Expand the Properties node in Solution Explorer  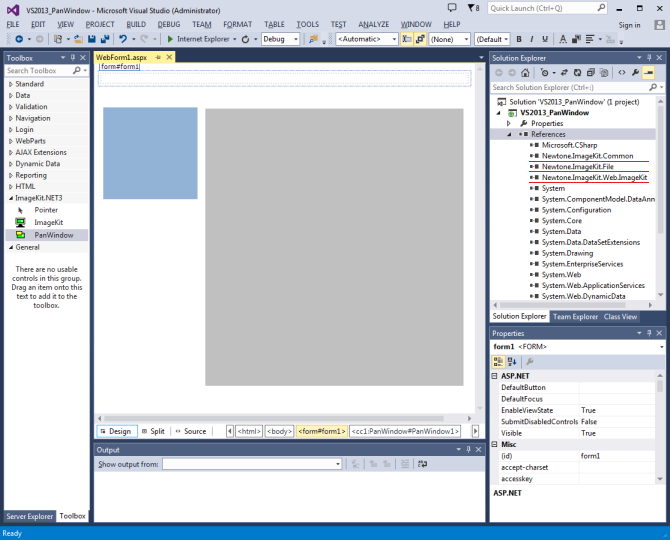pos(508,123)
